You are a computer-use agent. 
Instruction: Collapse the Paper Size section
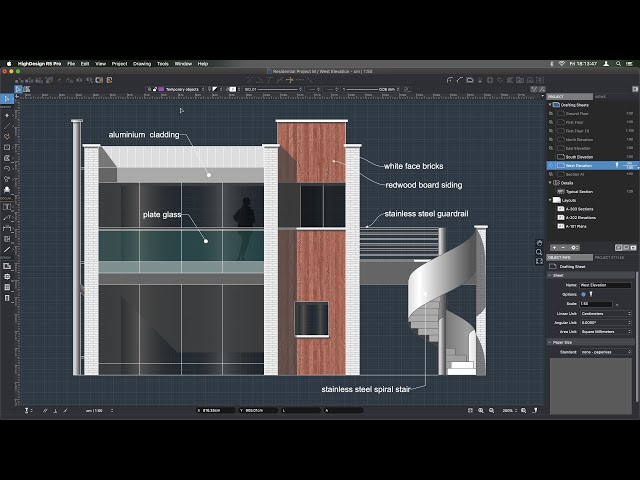pyautogui.click(x=550, y=342)
